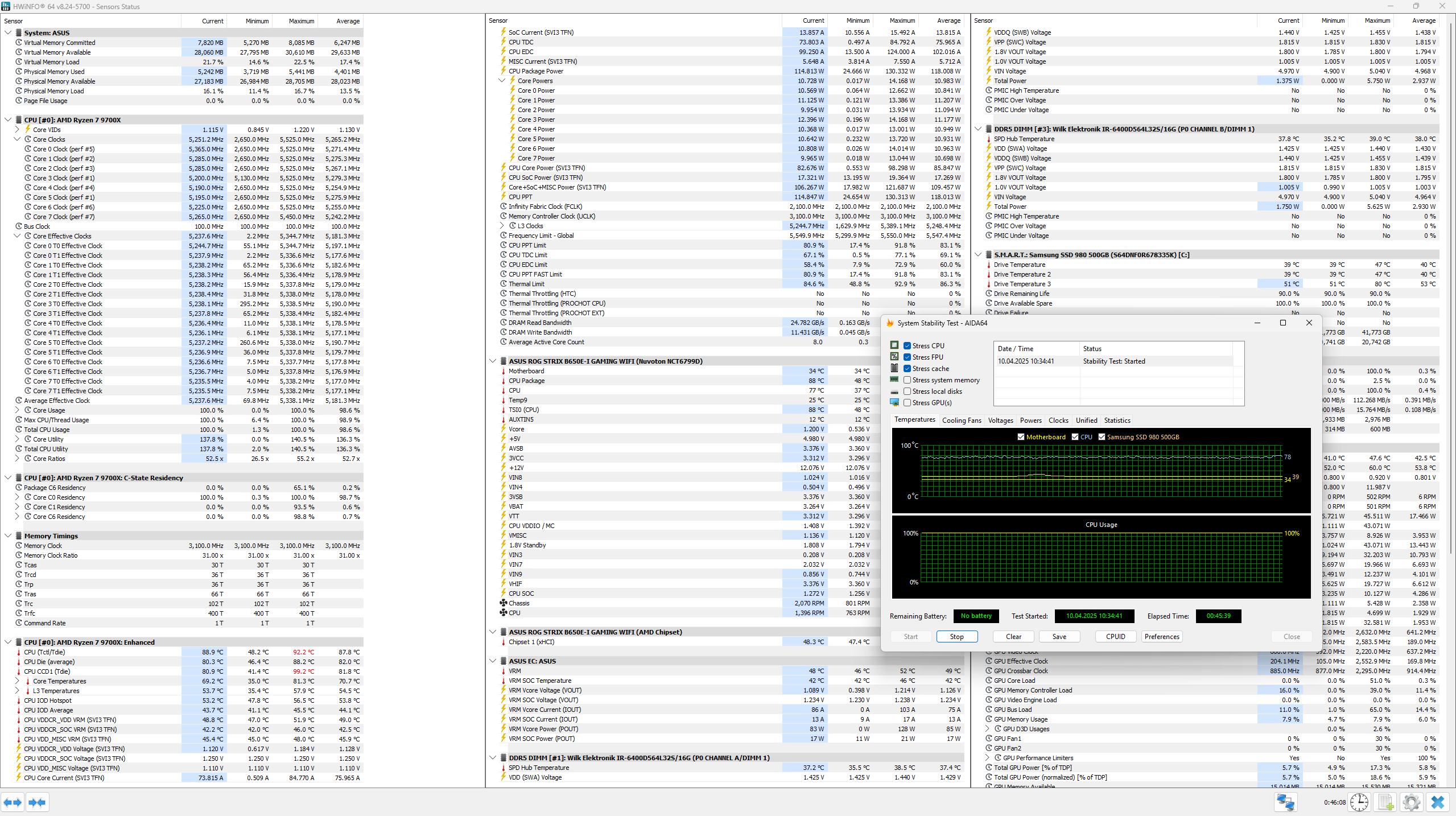The width and height of the screenshot is (1456, 816).
Task: Click the AIDA64 flame title icon
Action: (x=890, y=323)
